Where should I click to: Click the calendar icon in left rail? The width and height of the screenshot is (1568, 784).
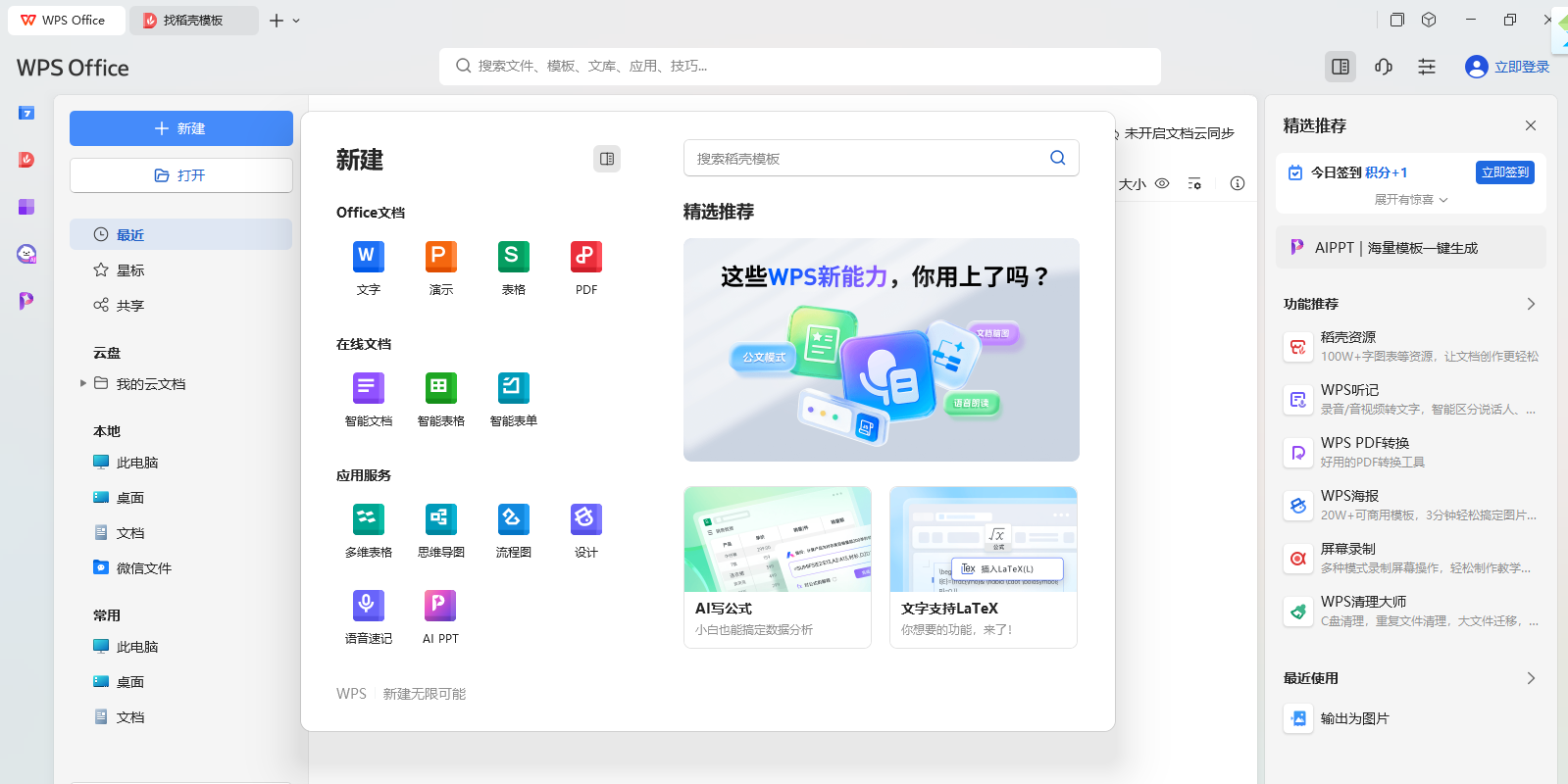tap(26, 113)
